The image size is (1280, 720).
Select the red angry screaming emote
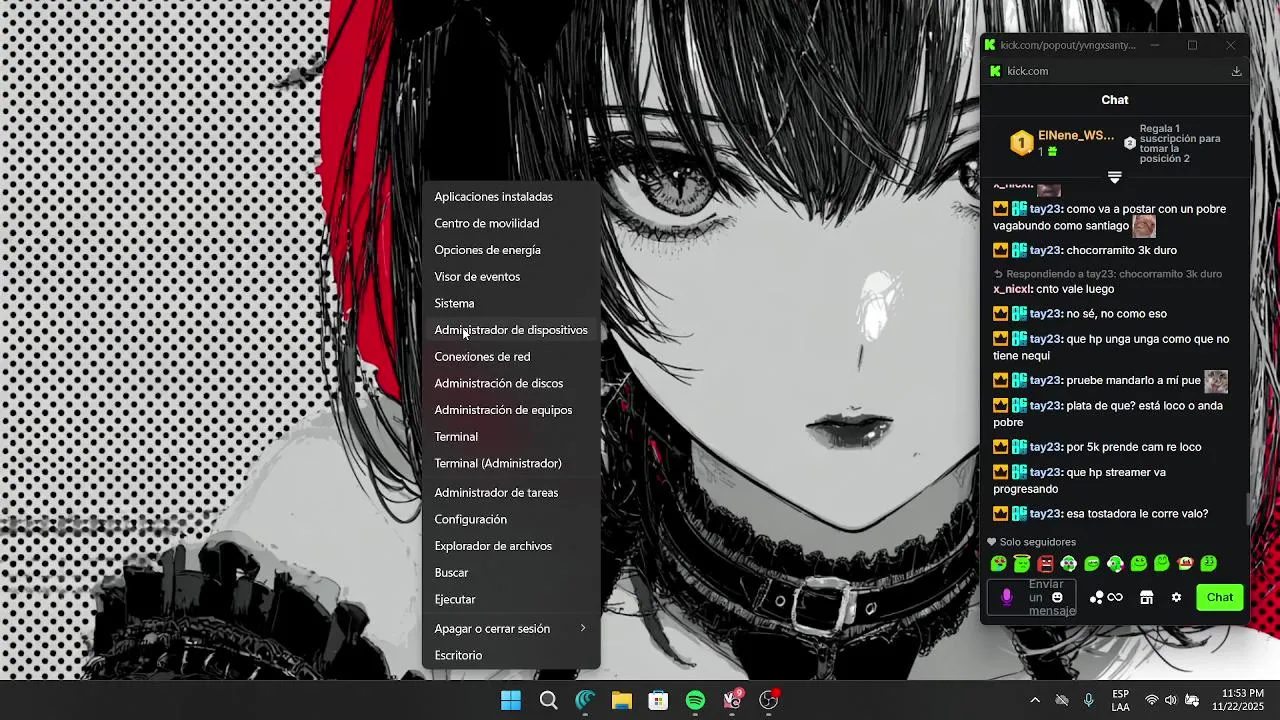click(1045, 564)
